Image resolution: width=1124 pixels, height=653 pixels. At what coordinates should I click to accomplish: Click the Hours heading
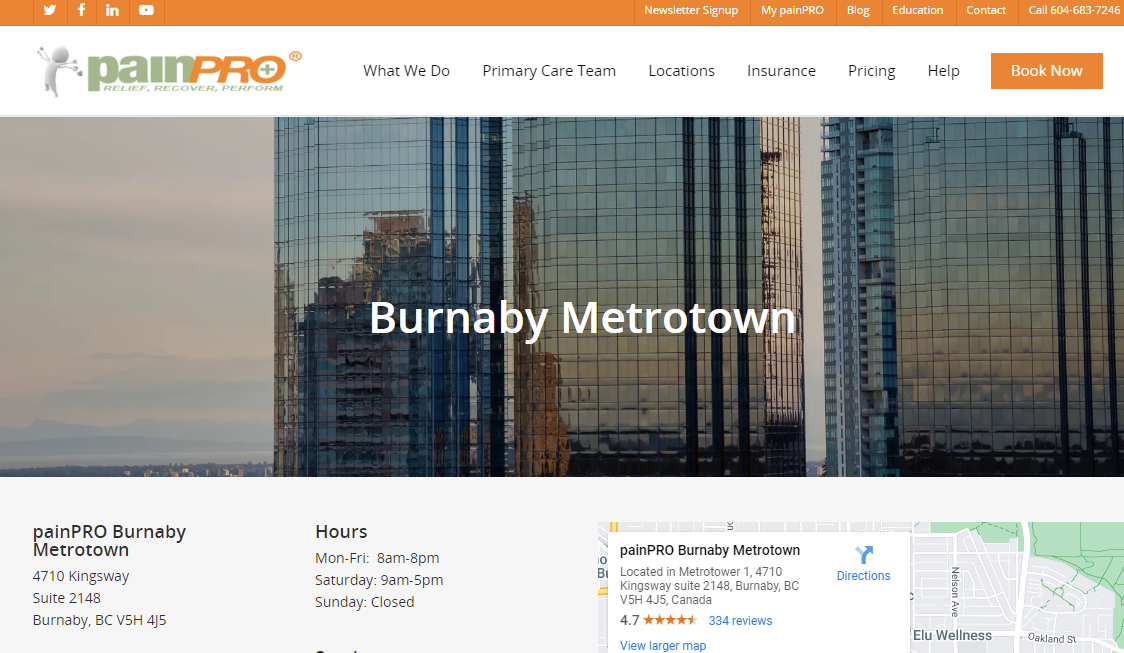(341, 532)
